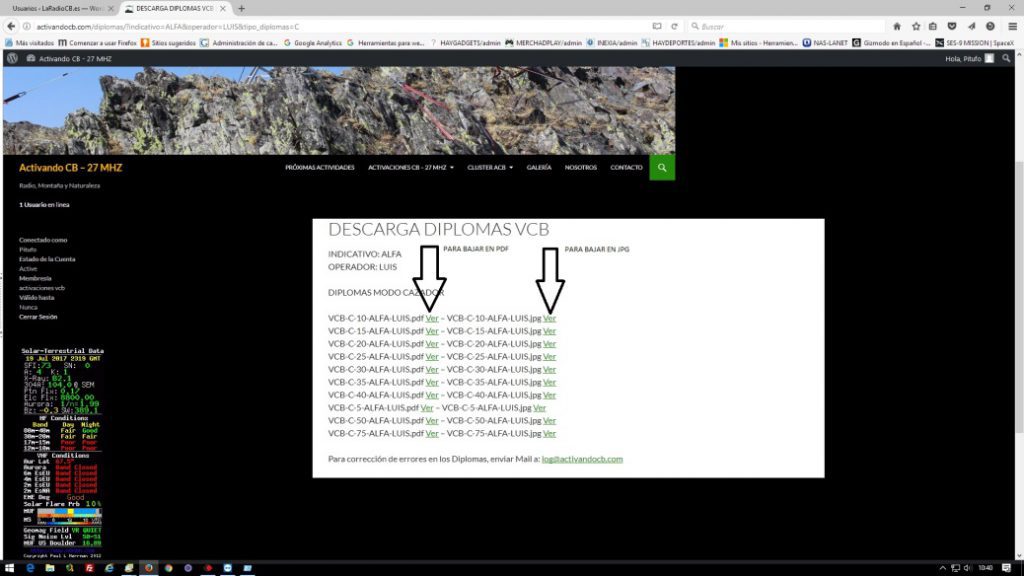Click the Pocket icon in the toolbar

(x=952, y=26)
